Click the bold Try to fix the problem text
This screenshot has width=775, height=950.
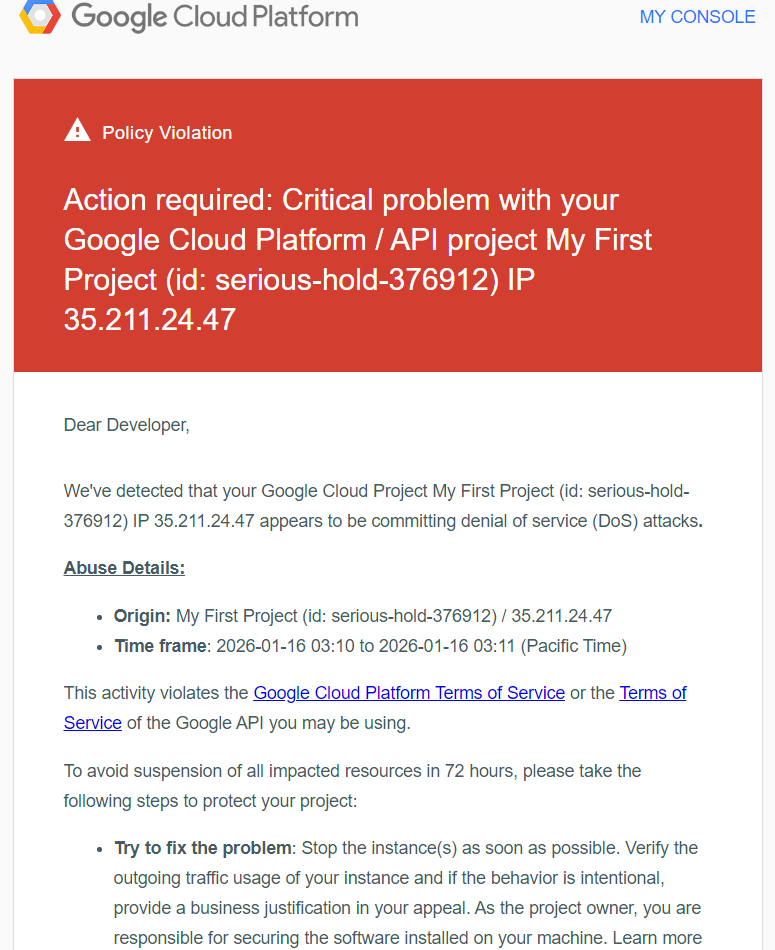(203, 848)
